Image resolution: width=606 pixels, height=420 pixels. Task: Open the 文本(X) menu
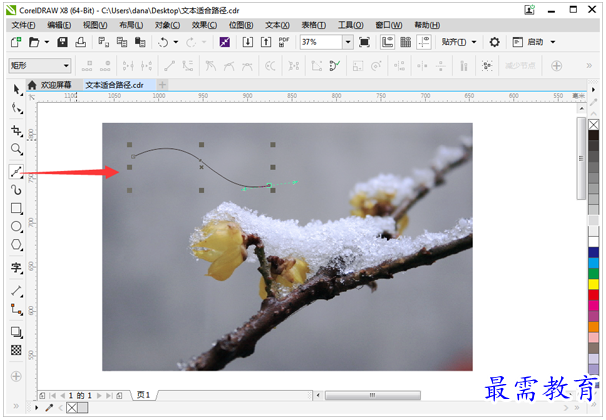point(277,25)
